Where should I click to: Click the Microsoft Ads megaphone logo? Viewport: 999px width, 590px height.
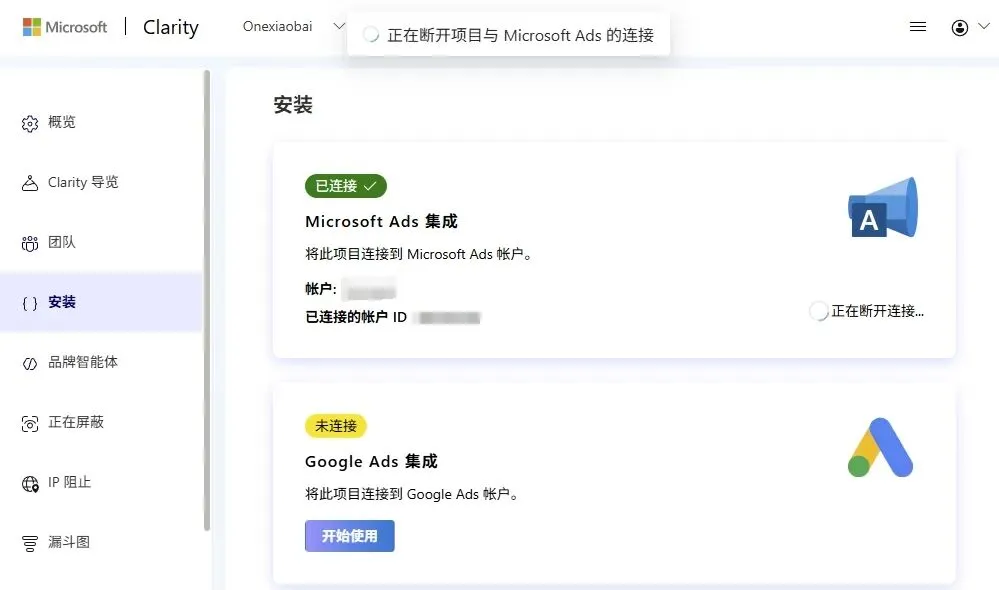[882, 208]
